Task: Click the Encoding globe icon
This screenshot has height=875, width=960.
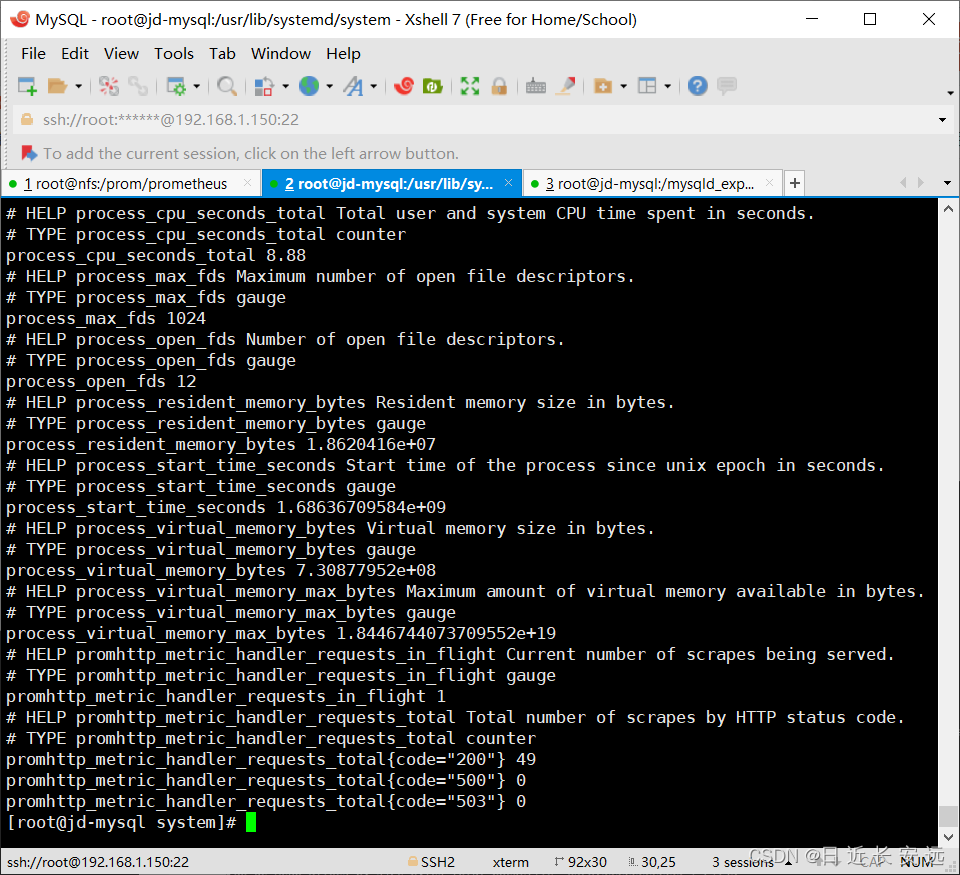Action: click(309, 86)
